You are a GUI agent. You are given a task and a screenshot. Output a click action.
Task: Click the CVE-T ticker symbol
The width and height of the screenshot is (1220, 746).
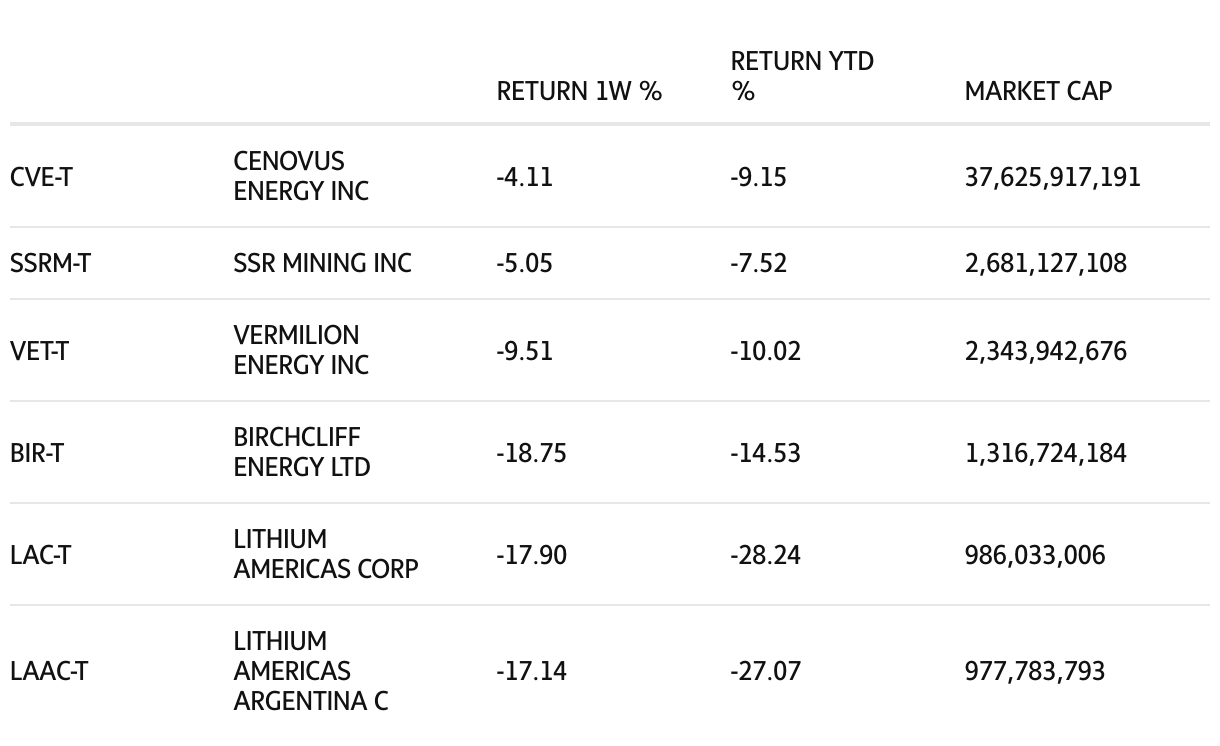pyautogui.click(x=41, y=177)
